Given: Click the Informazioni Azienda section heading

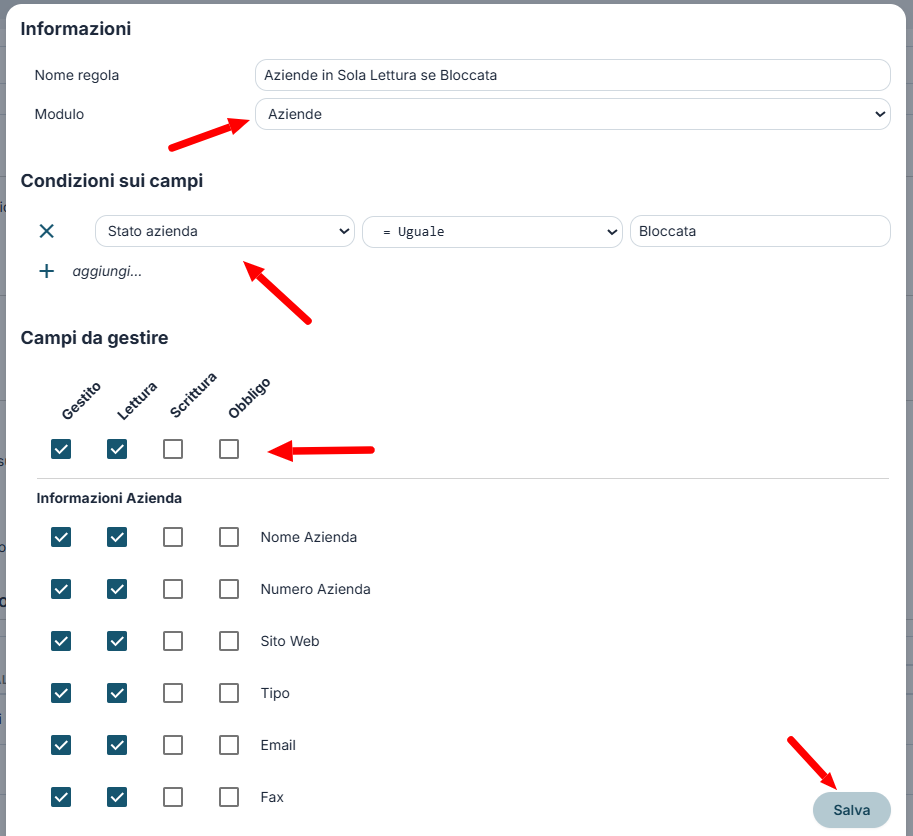Looking at the screenshot, I should [x=109, y=498].
